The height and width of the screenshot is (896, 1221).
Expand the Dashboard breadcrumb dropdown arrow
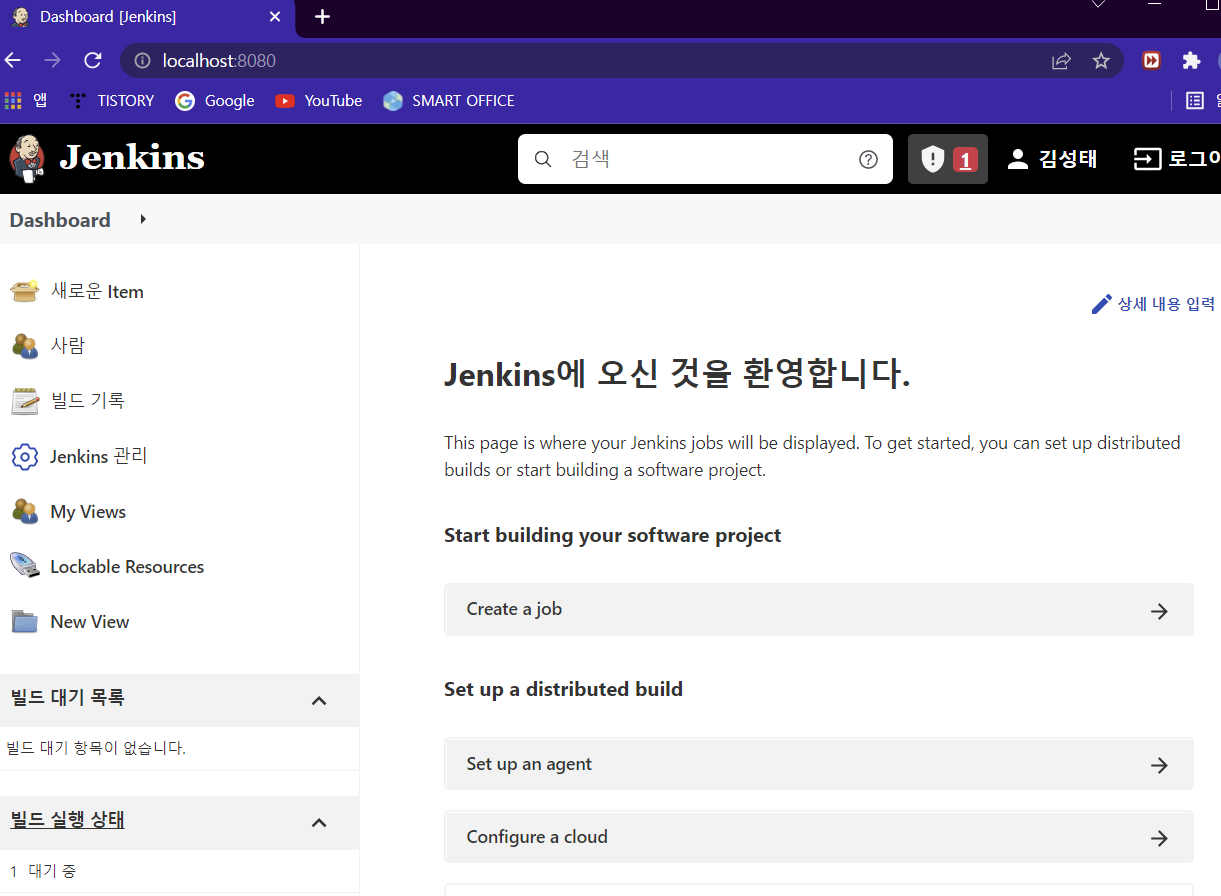tap(143, 219)
